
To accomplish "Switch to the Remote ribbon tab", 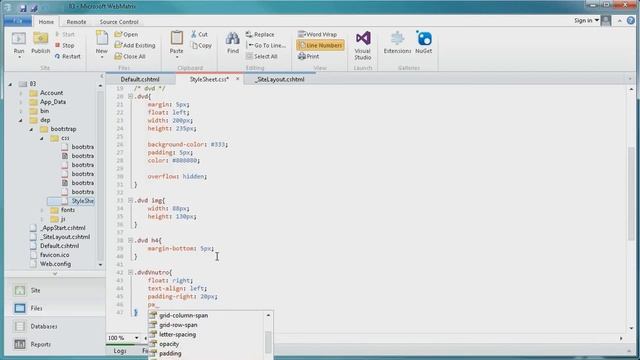I will point(76,22).
